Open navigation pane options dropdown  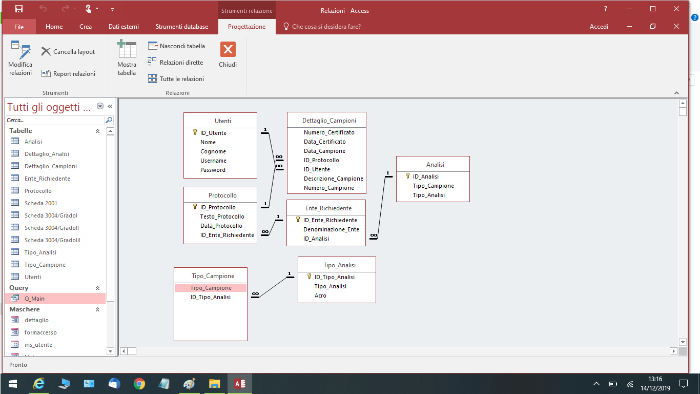100,106
